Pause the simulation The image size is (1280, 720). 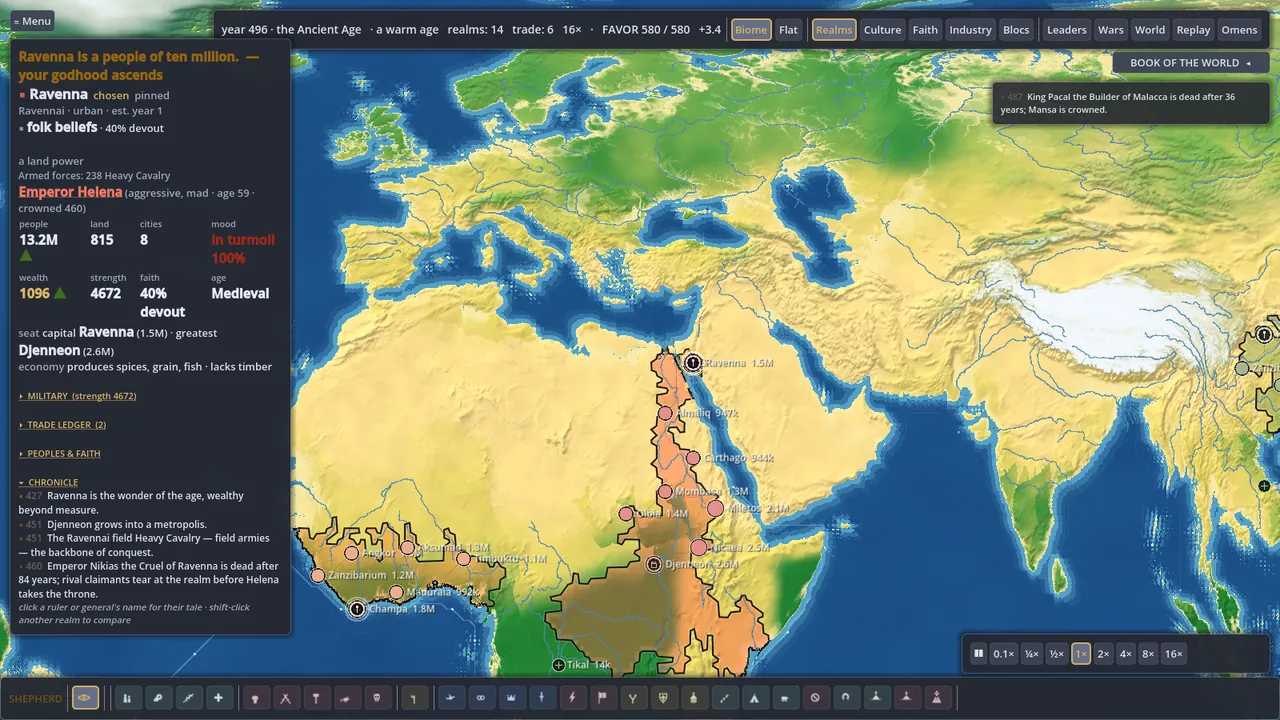point(978,654)
